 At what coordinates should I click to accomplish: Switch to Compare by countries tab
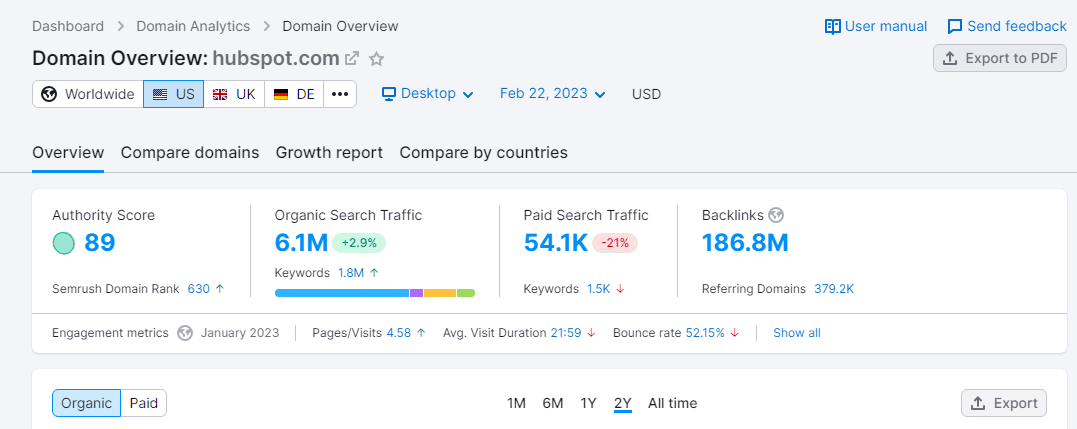click(484, 152)
